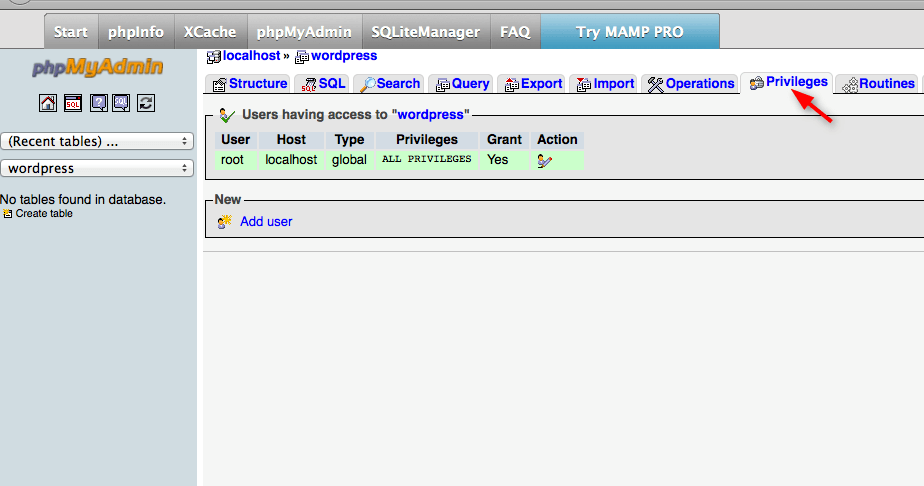Image resolution: width=924 pixels, height=486 pixels.
Task: Open the Search tab
Action: [389, 84]
